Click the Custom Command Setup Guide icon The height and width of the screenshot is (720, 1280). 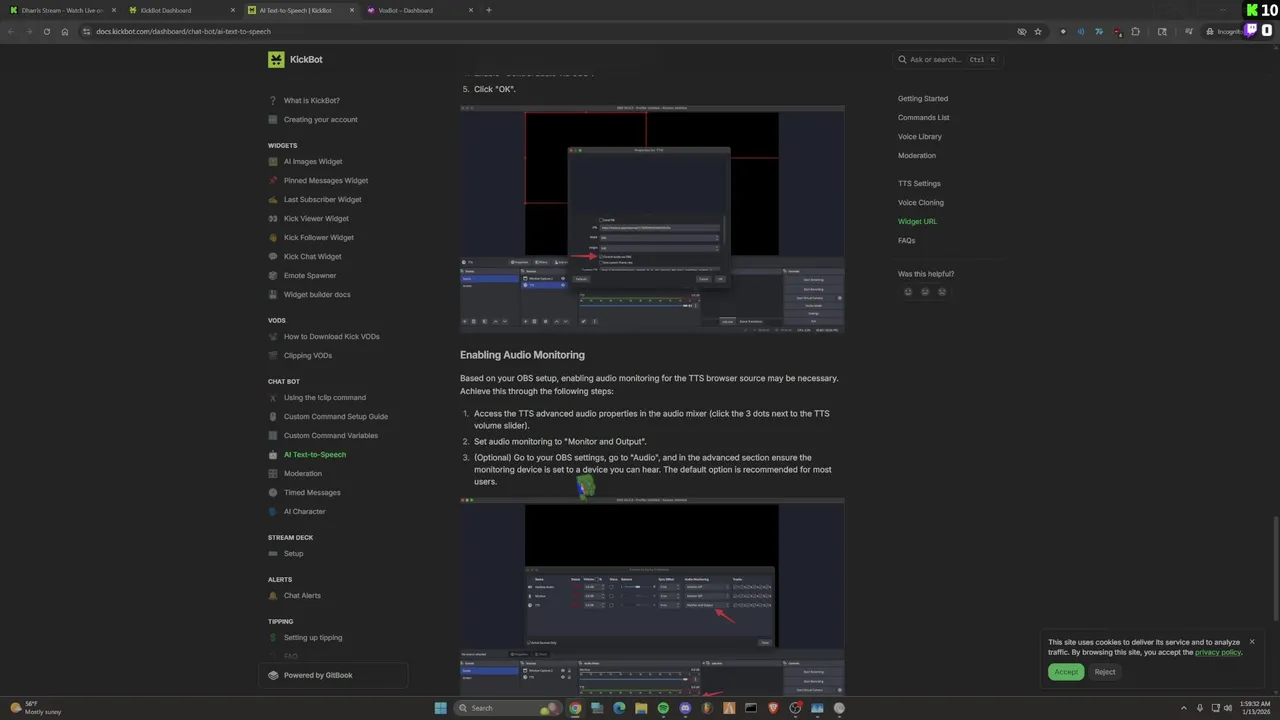273,417
